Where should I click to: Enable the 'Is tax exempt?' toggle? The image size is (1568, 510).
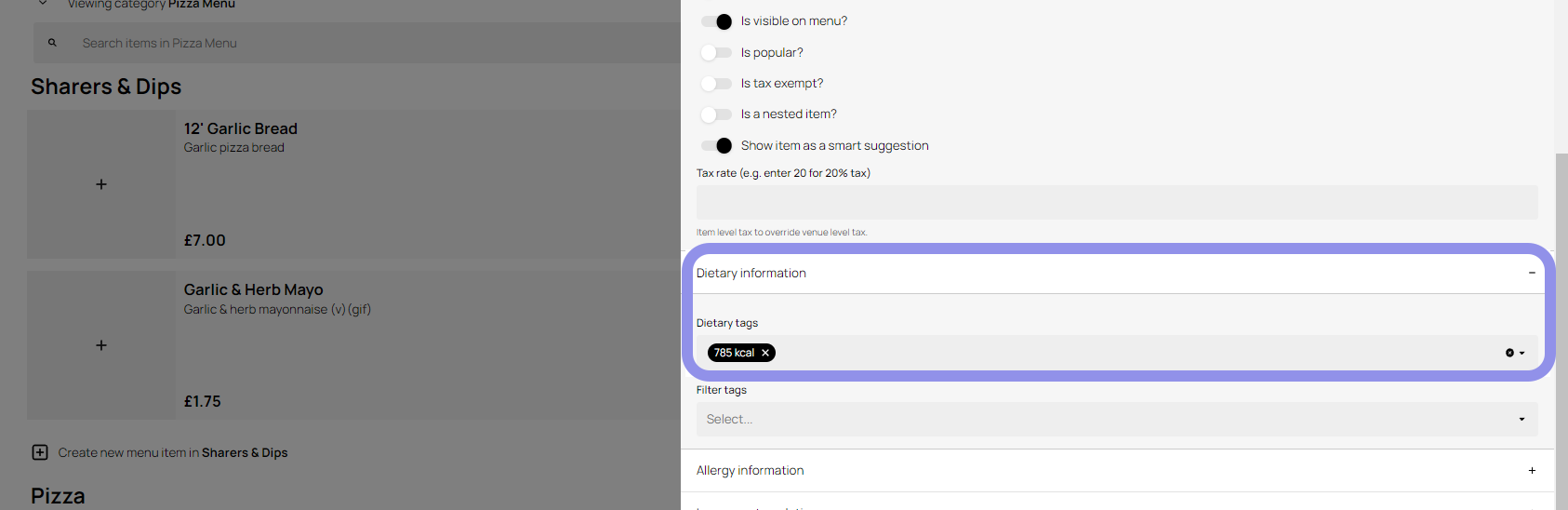(716, 84)
